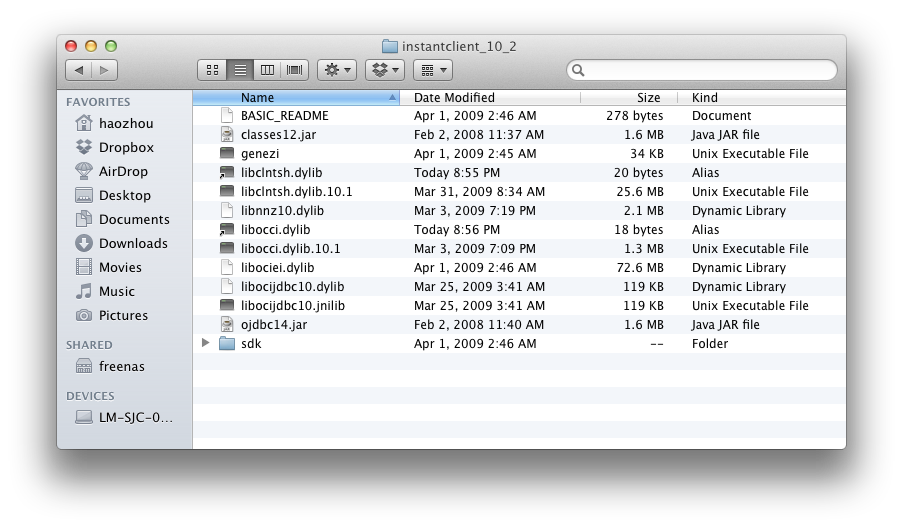
Task: Close the Finder window
Action: pyautogui.click(x=71, y=46)
